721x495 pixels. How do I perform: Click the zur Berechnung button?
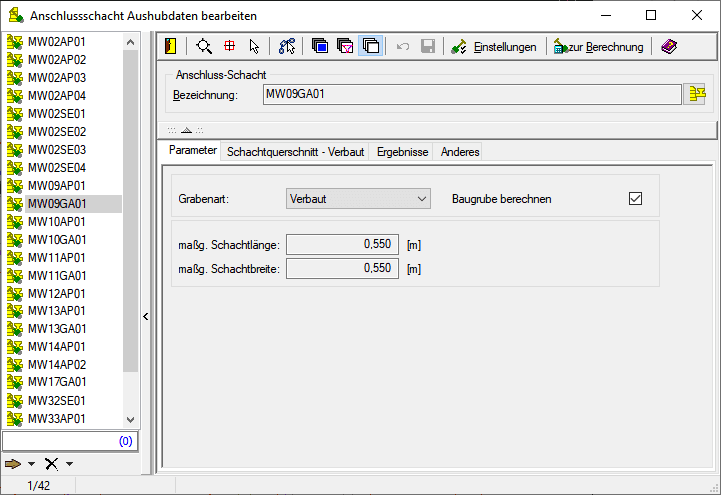pyautogui.click(x=599, y=46)
